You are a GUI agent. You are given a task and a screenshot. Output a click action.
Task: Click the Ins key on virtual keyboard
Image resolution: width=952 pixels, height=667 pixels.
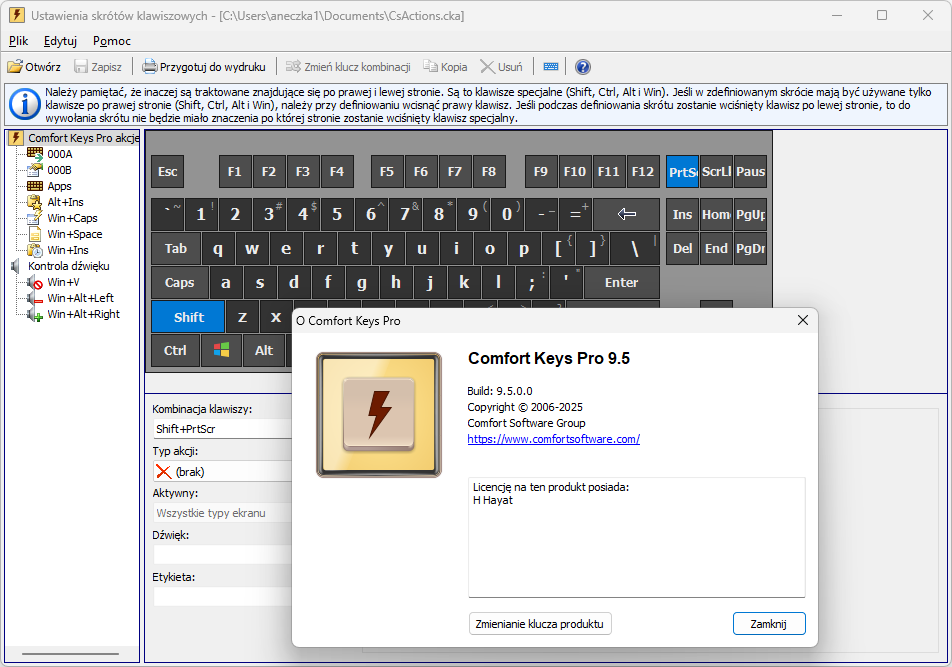(682, 214)
